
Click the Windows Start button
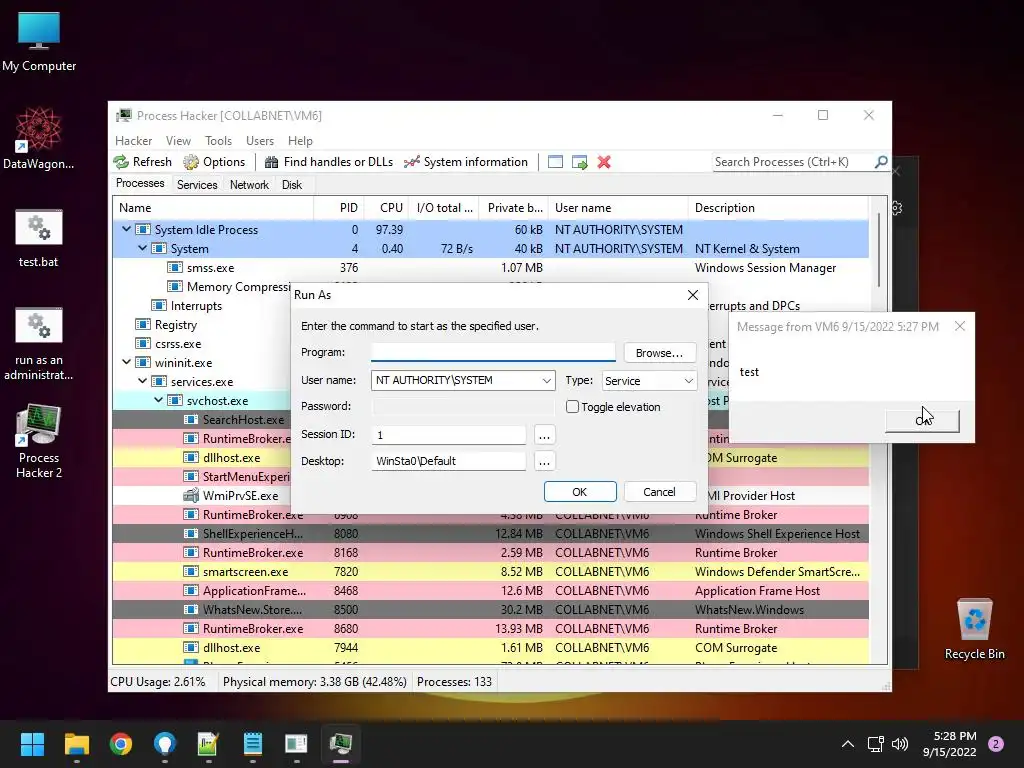[32, 744]
